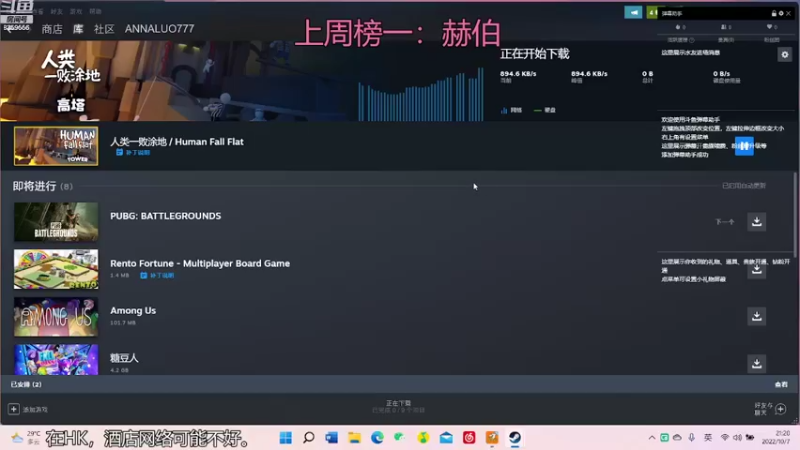Screen dimensions: 800x450
Task: Open the taskbar clock showing 21:20
Action: pos(777,437)
